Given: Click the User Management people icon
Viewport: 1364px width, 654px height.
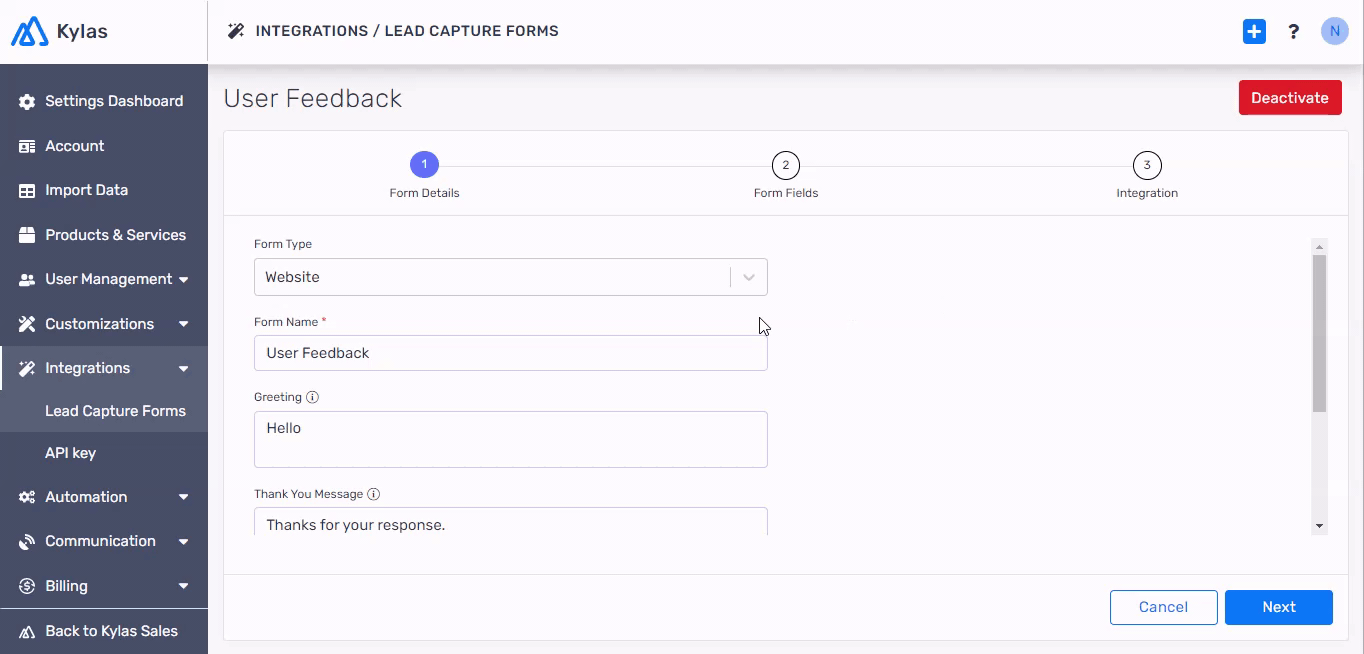Looking at the screenshot, I should pyautogui.click(x=27, y=280).
